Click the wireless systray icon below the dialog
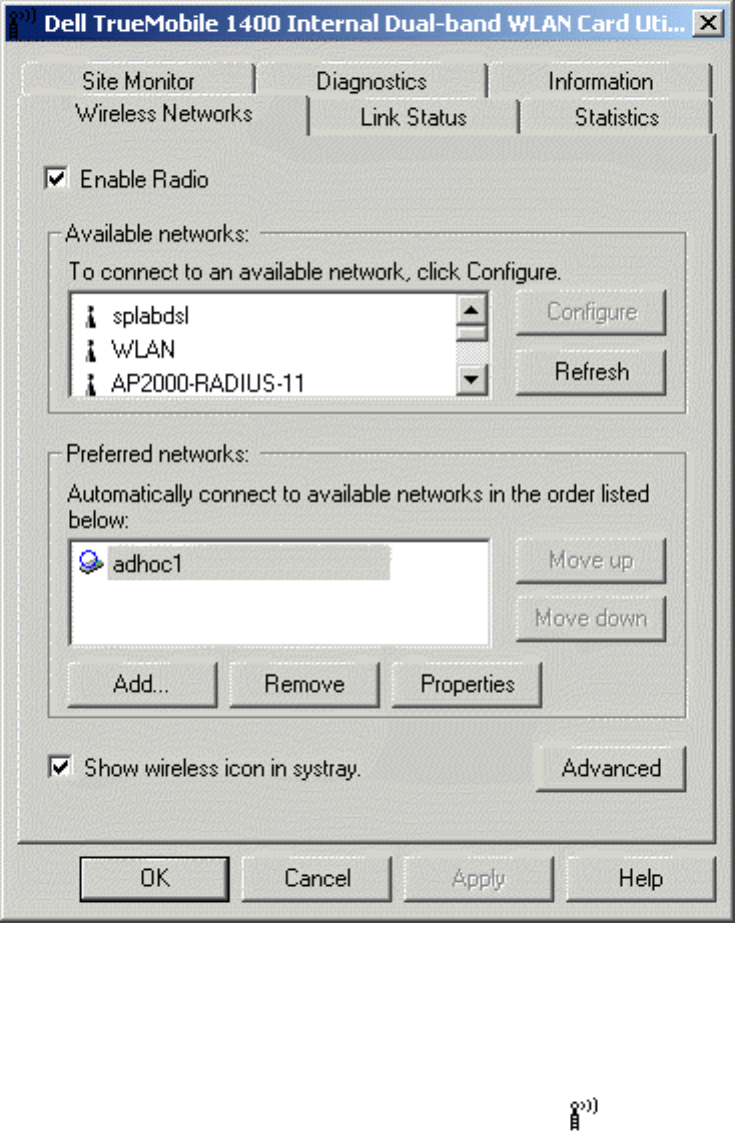 [583, 1114]
